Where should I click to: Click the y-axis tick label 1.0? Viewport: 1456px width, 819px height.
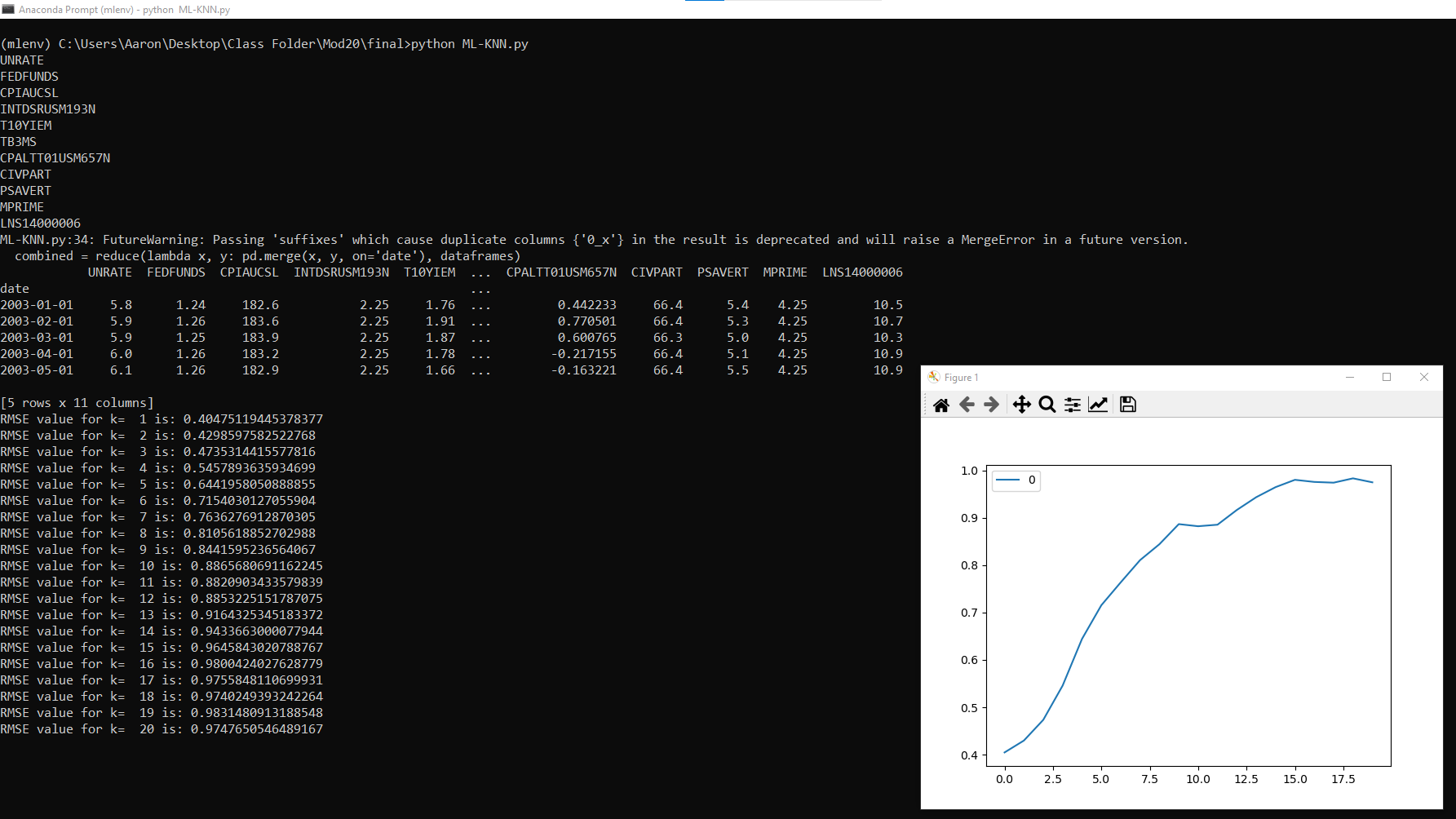click(x=969, y=471)
